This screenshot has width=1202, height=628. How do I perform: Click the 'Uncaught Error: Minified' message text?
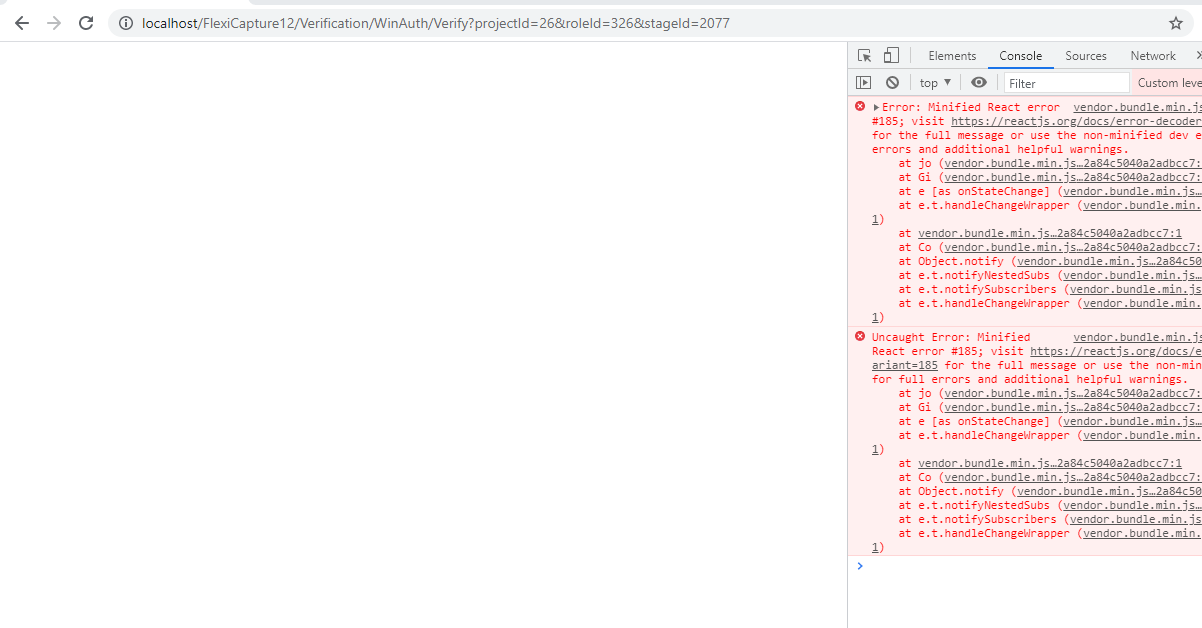point(951,337)
